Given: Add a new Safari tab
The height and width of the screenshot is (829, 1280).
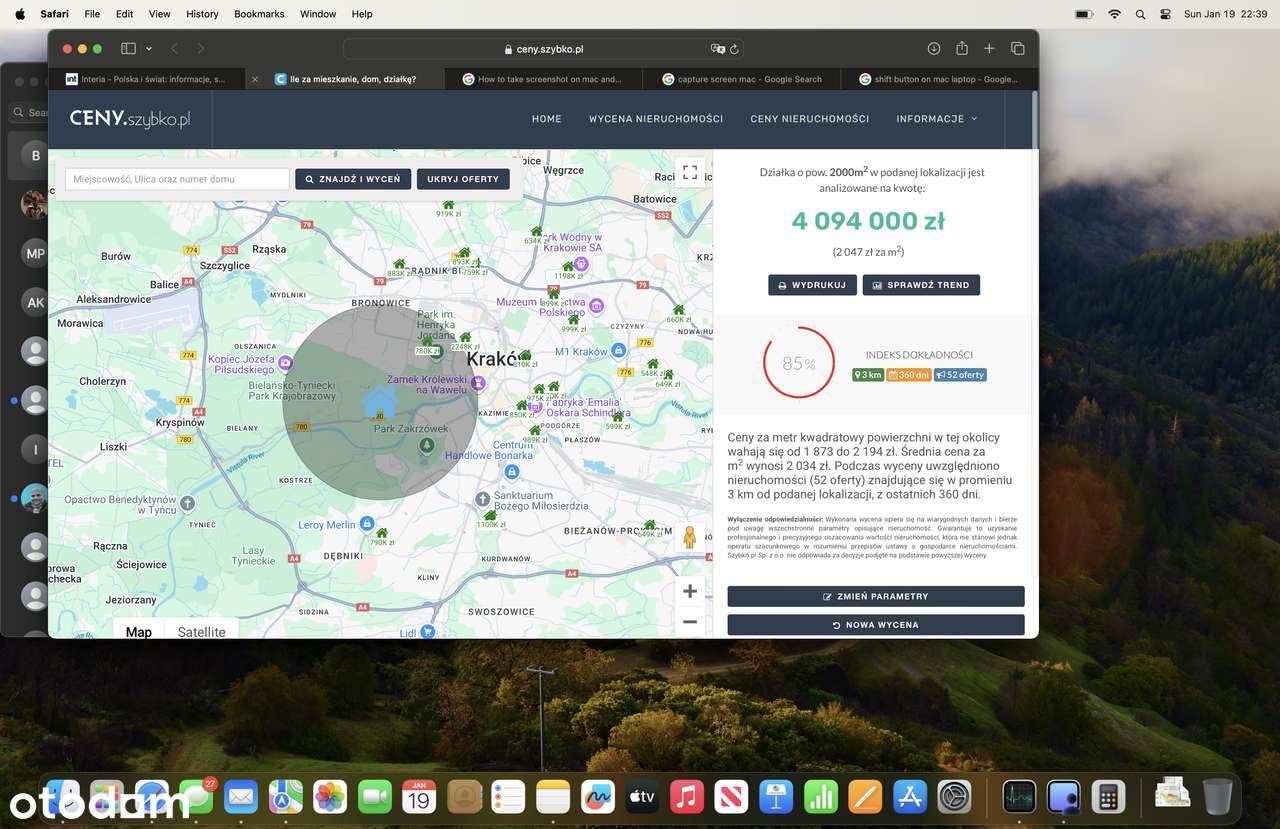Looking at the screenshot, I should click(989, 48).
